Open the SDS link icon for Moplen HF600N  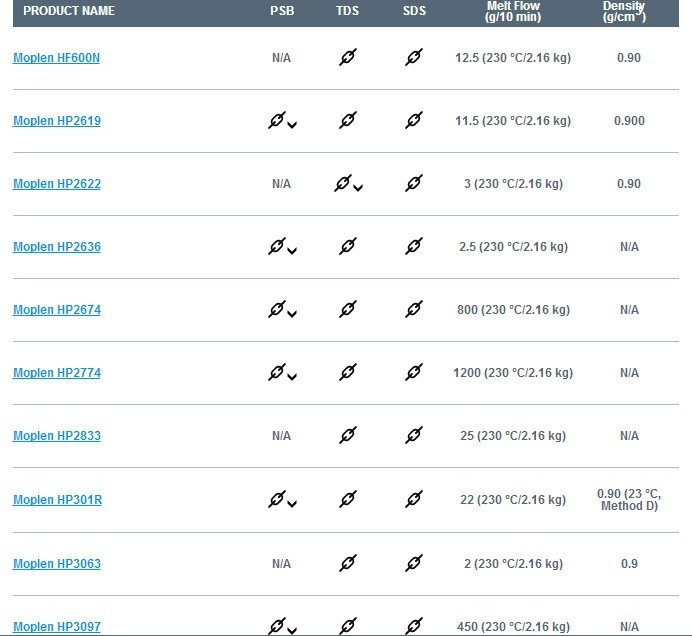tap(414, 57)
